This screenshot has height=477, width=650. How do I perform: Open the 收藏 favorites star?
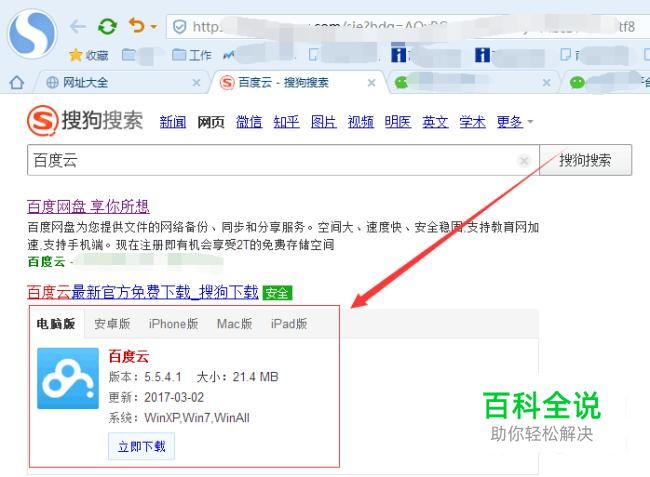coord(89,55)
